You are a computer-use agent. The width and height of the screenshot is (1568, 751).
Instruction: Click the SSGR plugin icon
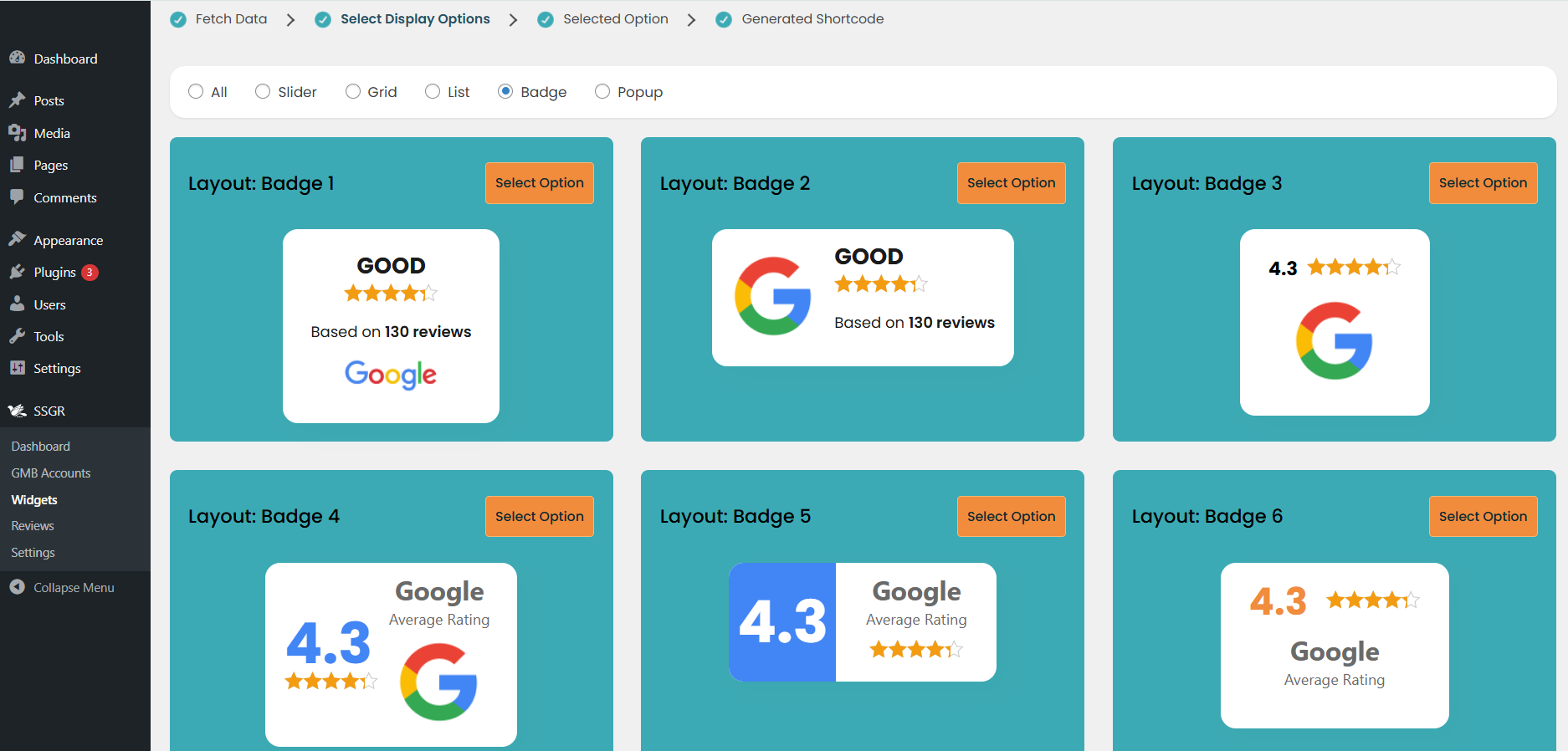(17, 411)
